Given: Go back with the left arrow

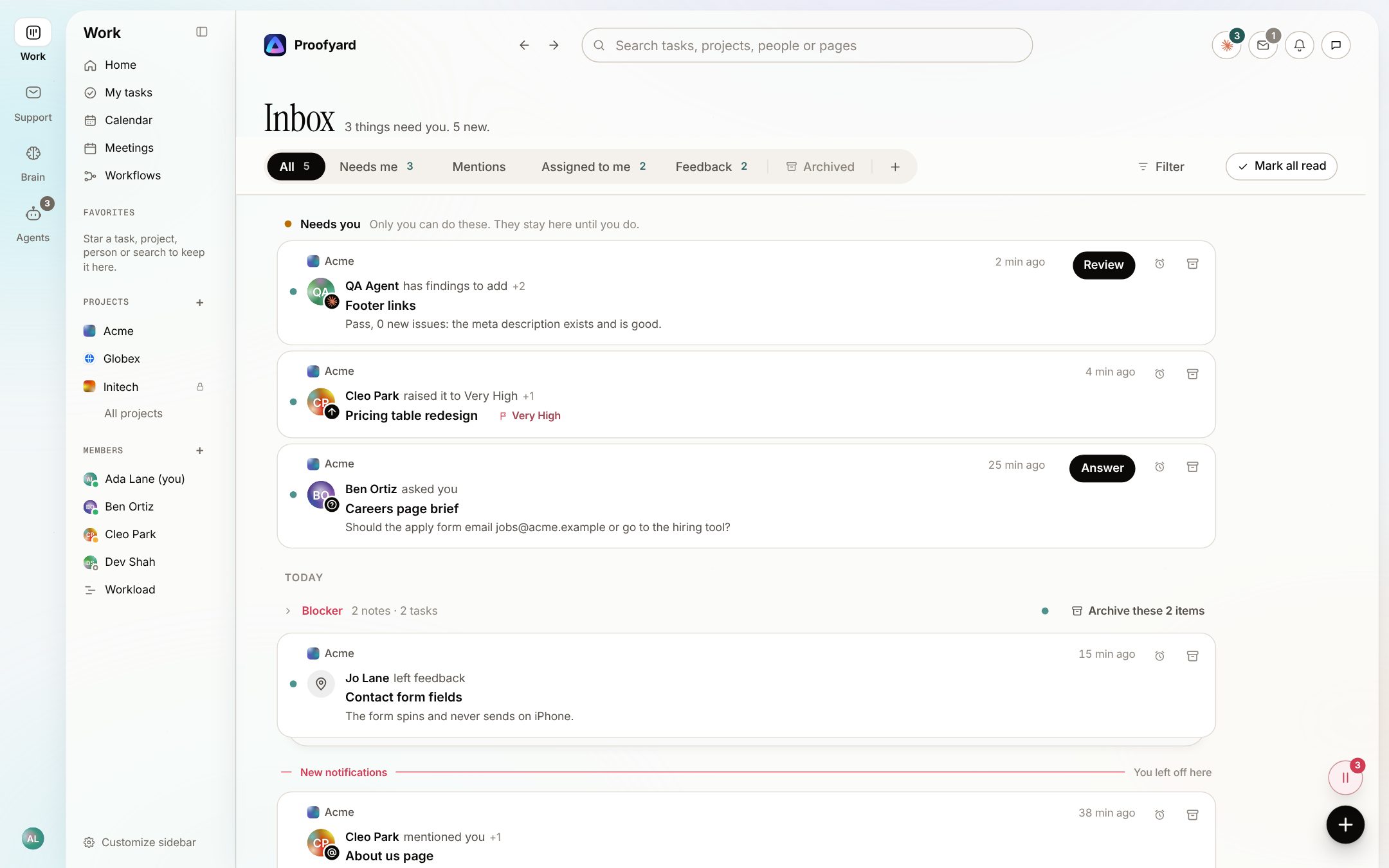Looking at the screenshot, I should (524, 45).
